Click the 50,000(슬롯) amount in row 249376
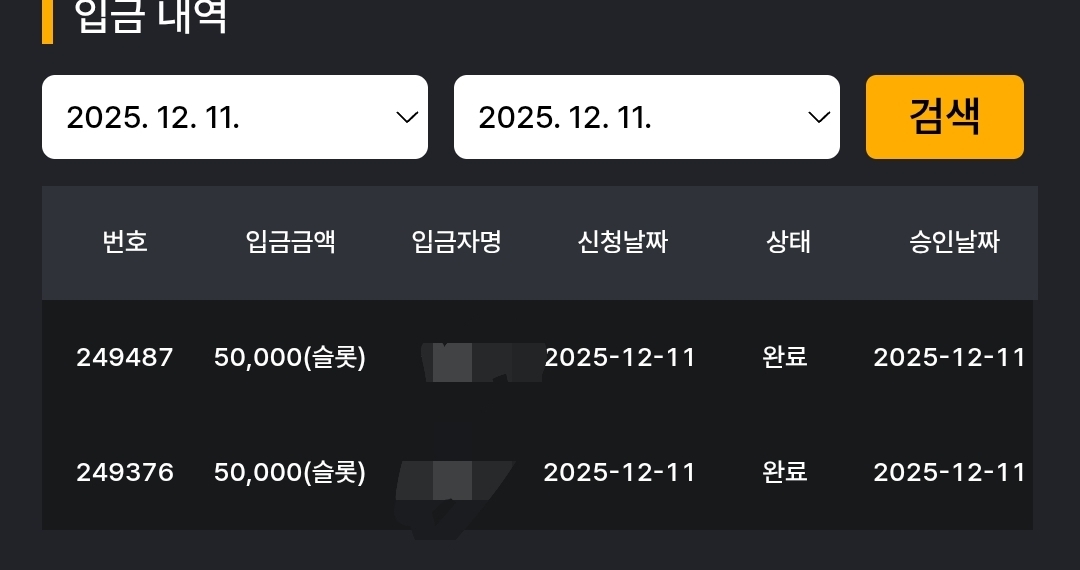Viewport: 1080px width, 570px height. (290, 472)
